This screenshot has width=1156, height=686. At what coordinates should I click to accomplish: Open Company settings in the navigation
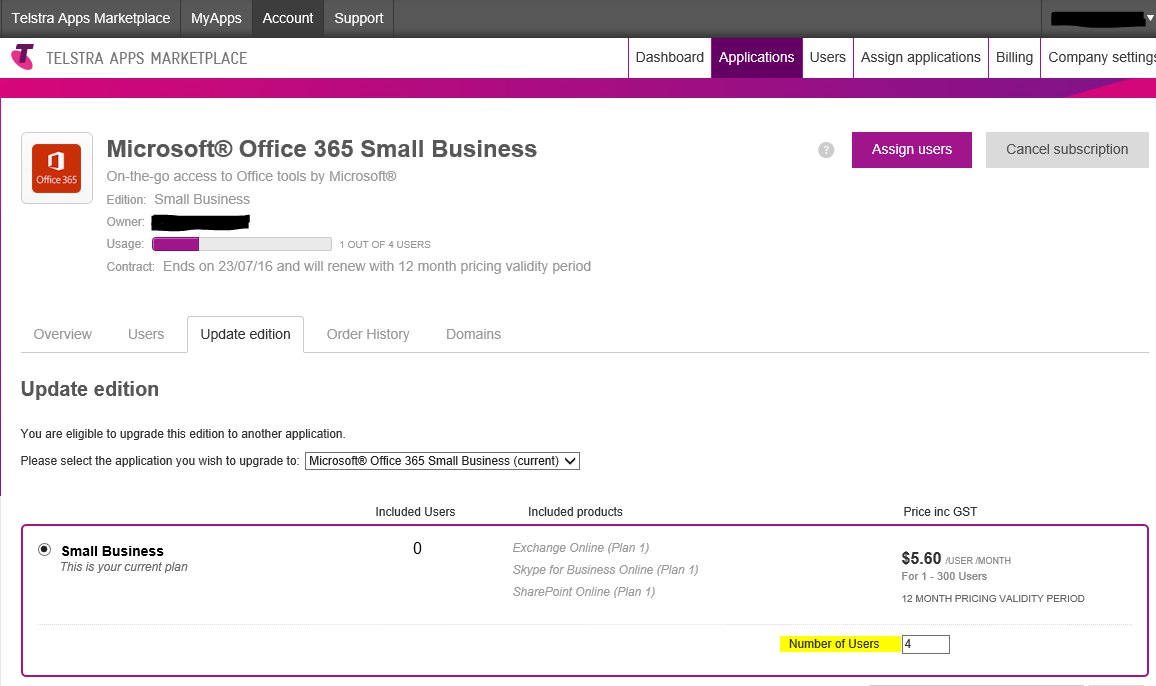1100,57
